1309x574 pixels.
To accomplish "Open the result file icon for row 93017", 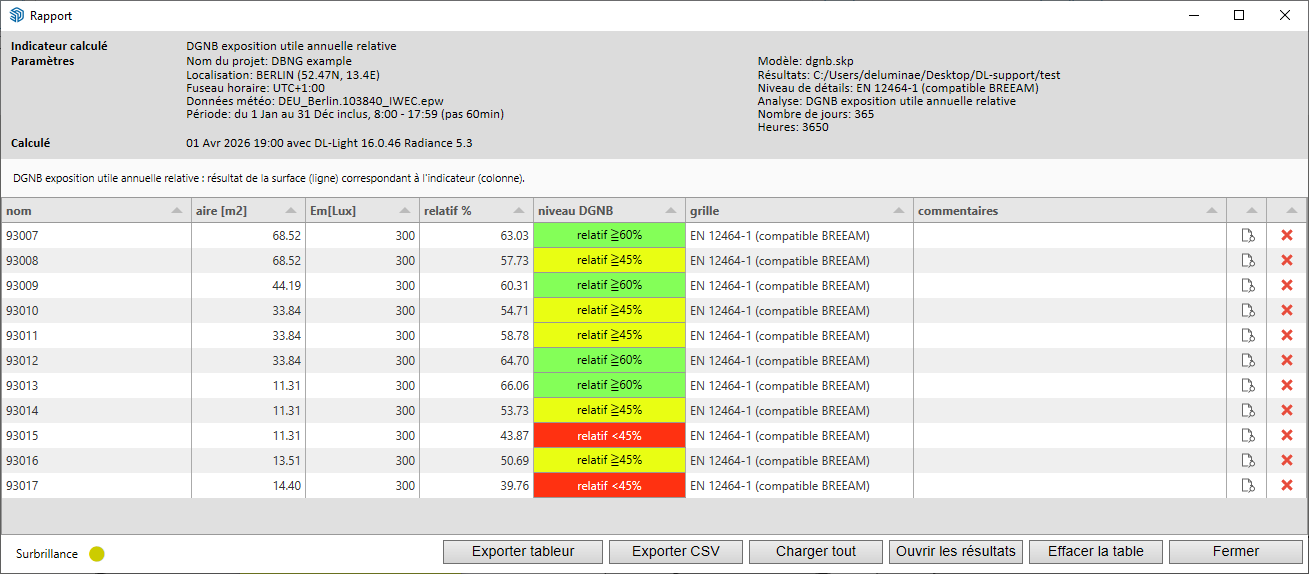I will (1247, 486).
